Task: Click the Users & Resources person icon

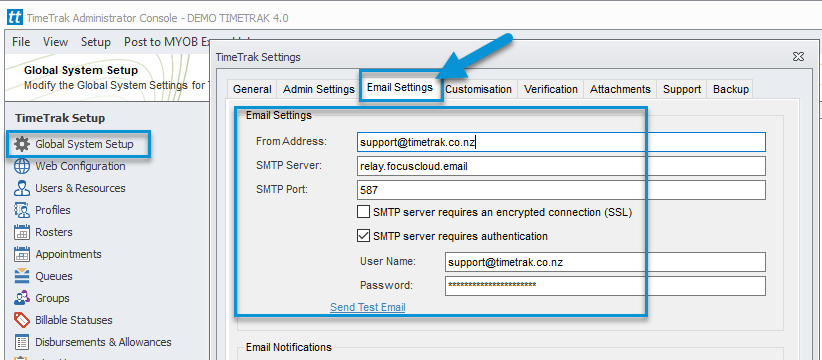Action: (21, 188)
